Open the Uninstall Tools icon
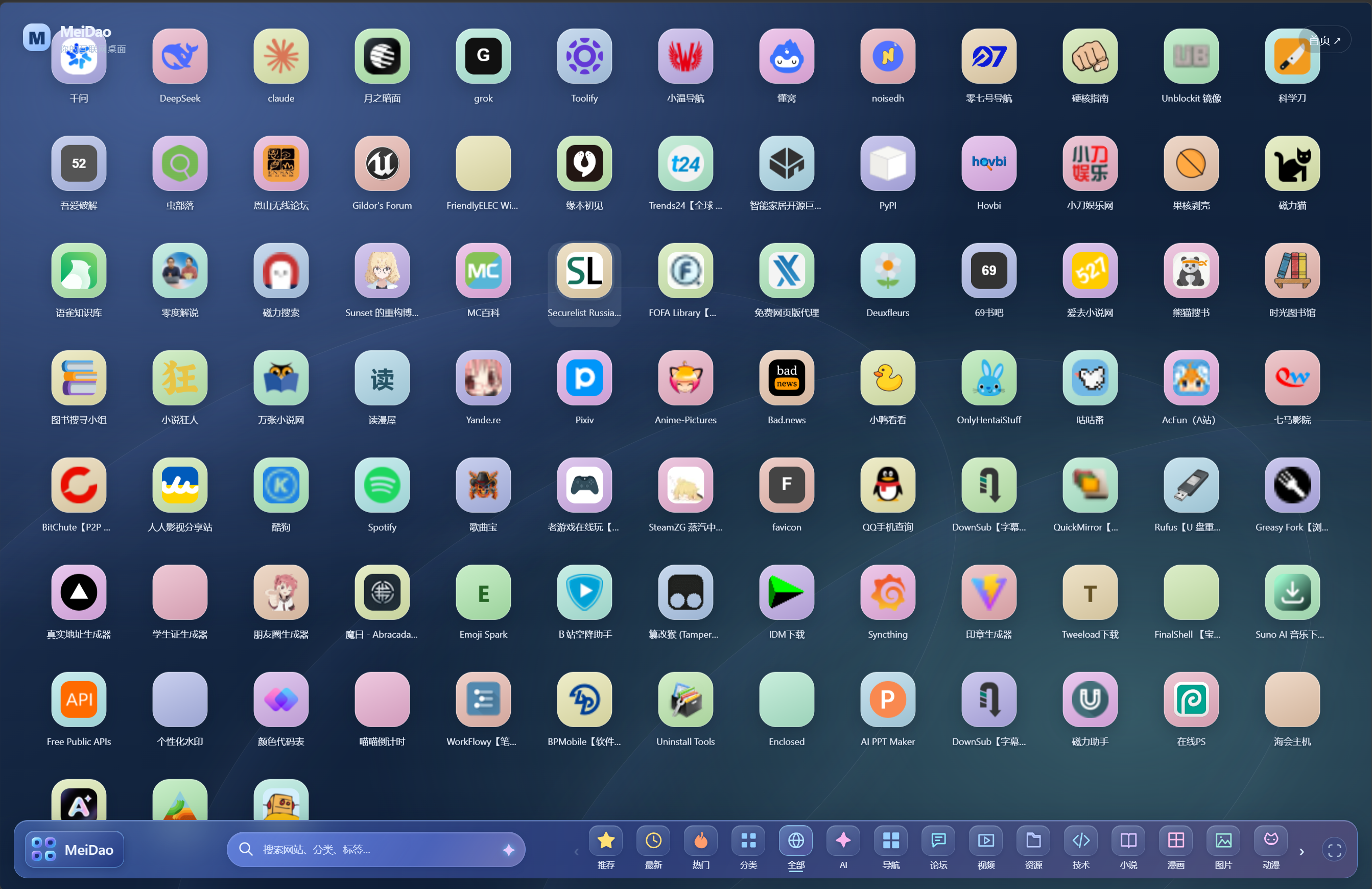 click(x=685, y=700)
